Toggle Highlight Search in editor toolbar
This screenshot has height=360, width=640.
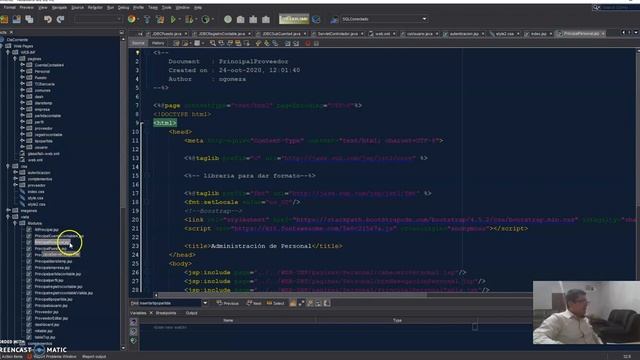pyautogui.click(x=238, y=43)
